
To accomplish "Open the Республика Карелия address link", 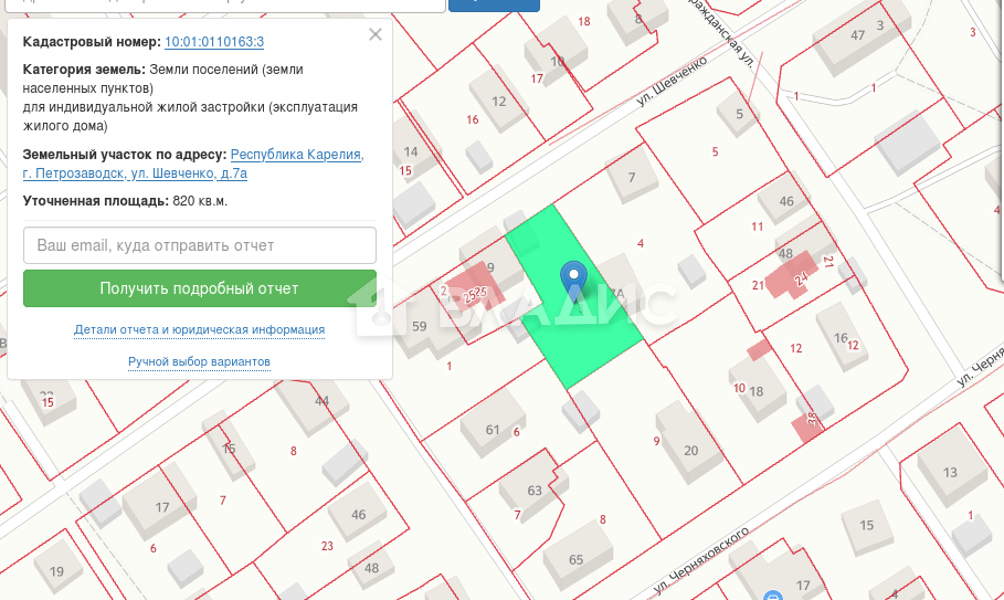I will click(x=193, y=164).
